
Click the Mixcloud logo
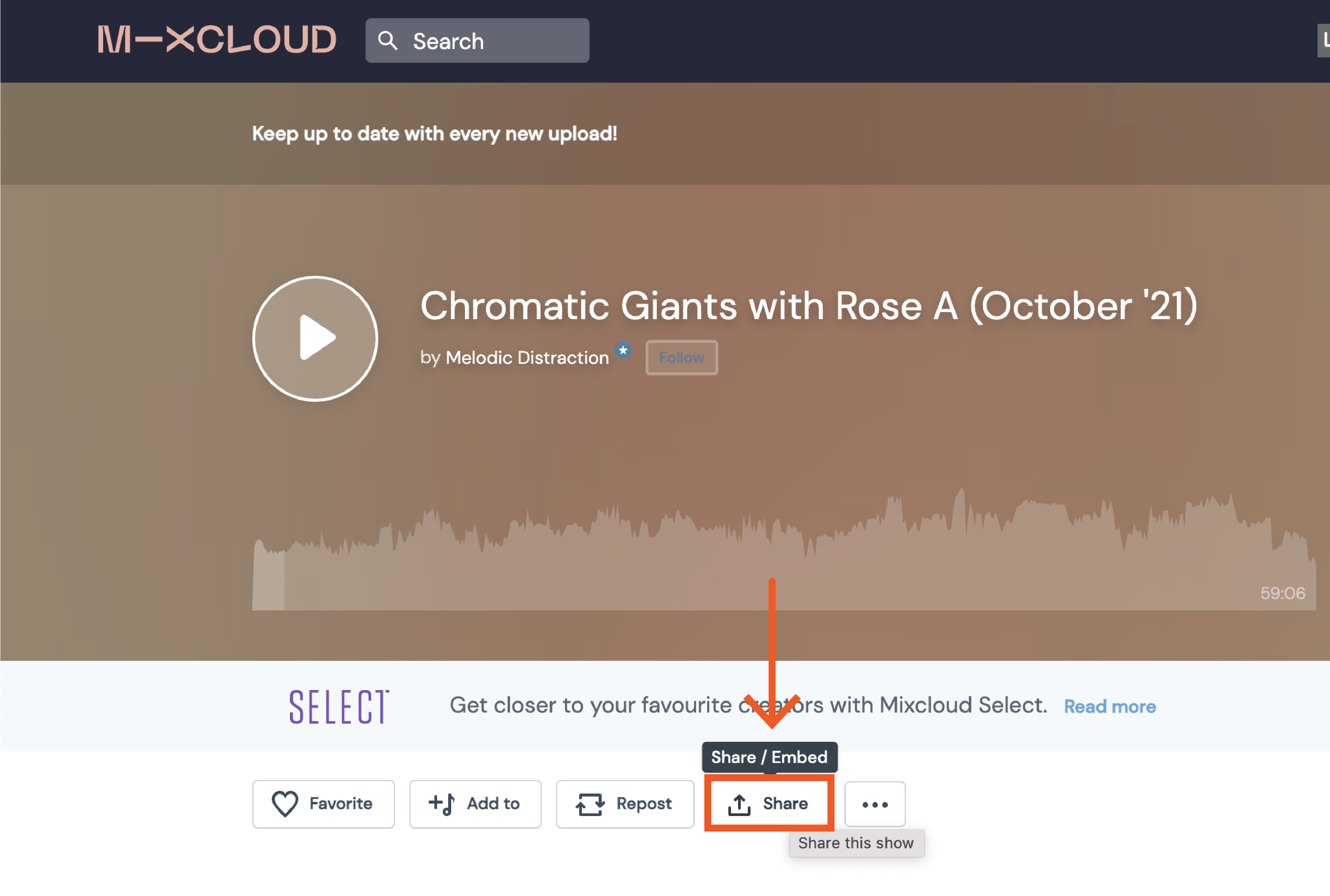[x=217, y=39]
